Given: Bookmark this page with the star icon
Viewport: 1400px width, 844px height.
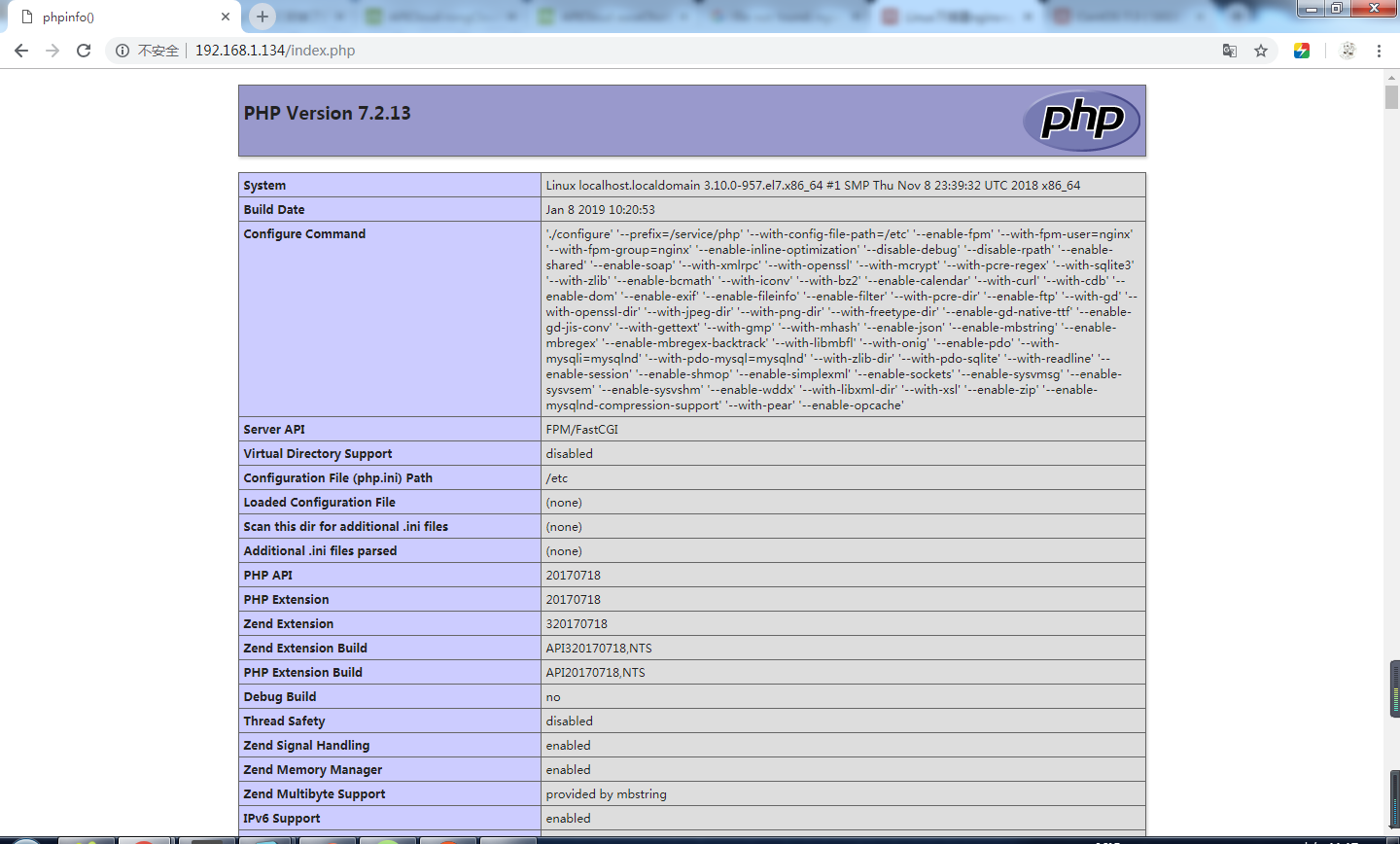Looking at the screenshot, I should 1261,51.
